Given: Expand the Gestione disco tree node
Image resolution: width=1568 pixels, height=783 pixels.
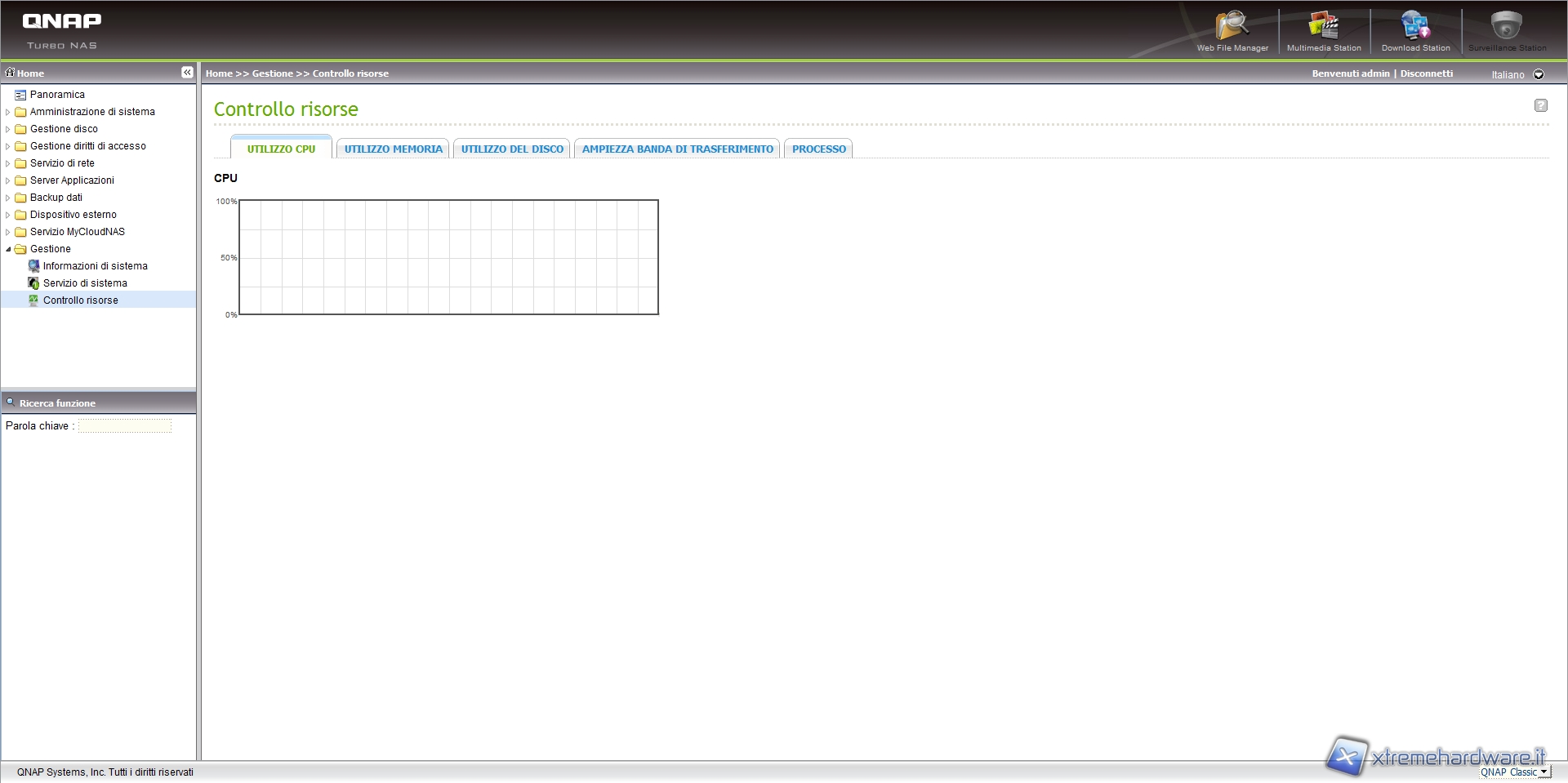Looking at the screenshot, I should tap(8, 129).
